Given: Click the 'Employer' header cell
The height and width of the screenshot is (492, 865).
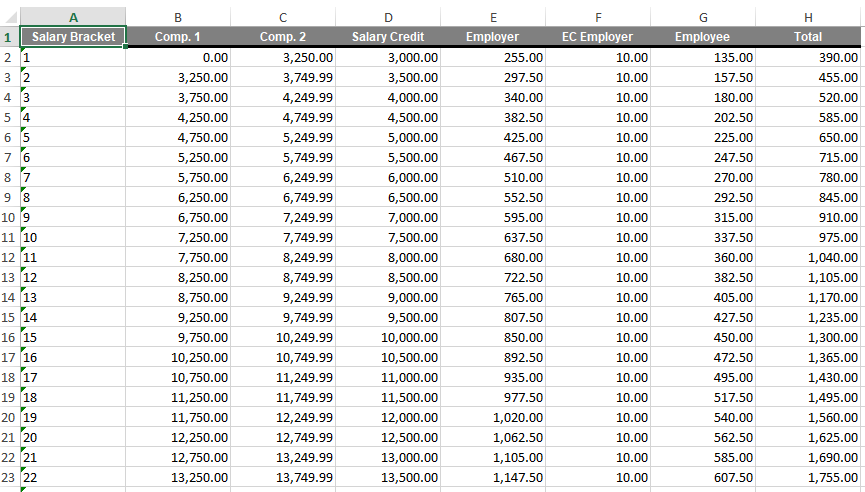Looking at the screenshot, I should coord(493,37).
